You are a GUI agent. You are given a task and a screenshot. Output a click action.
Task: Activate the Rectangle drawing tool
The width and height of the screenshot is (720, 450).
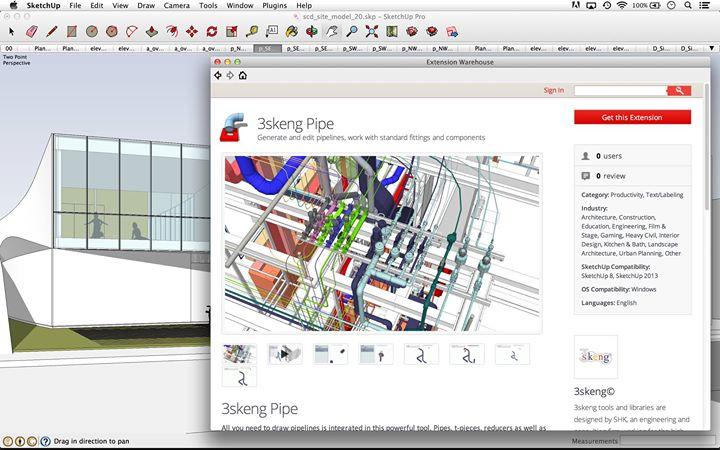[x=71, y=32]
